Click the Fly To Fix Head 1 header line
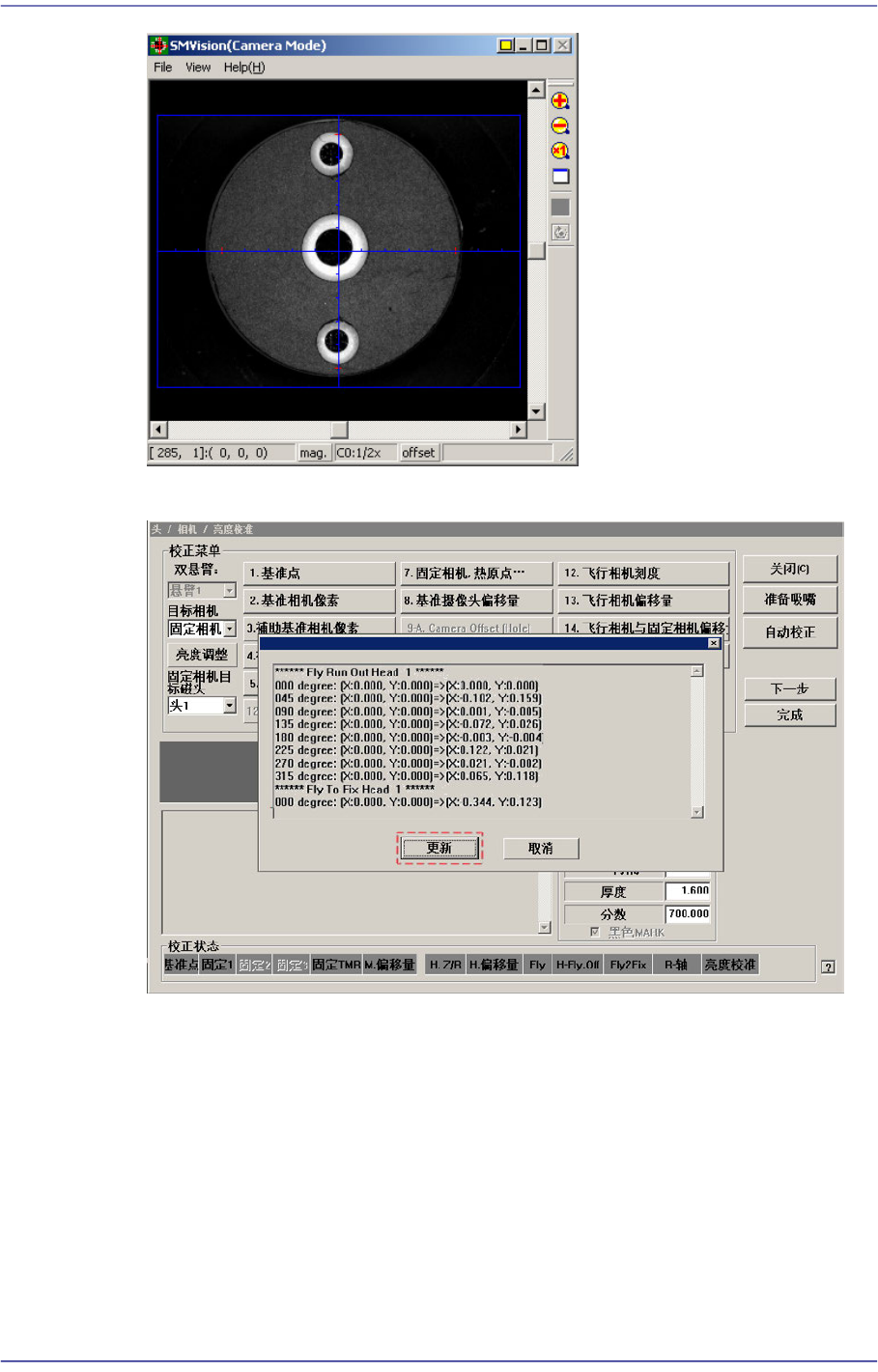878x1372 pixels. (x=354, y=790)
